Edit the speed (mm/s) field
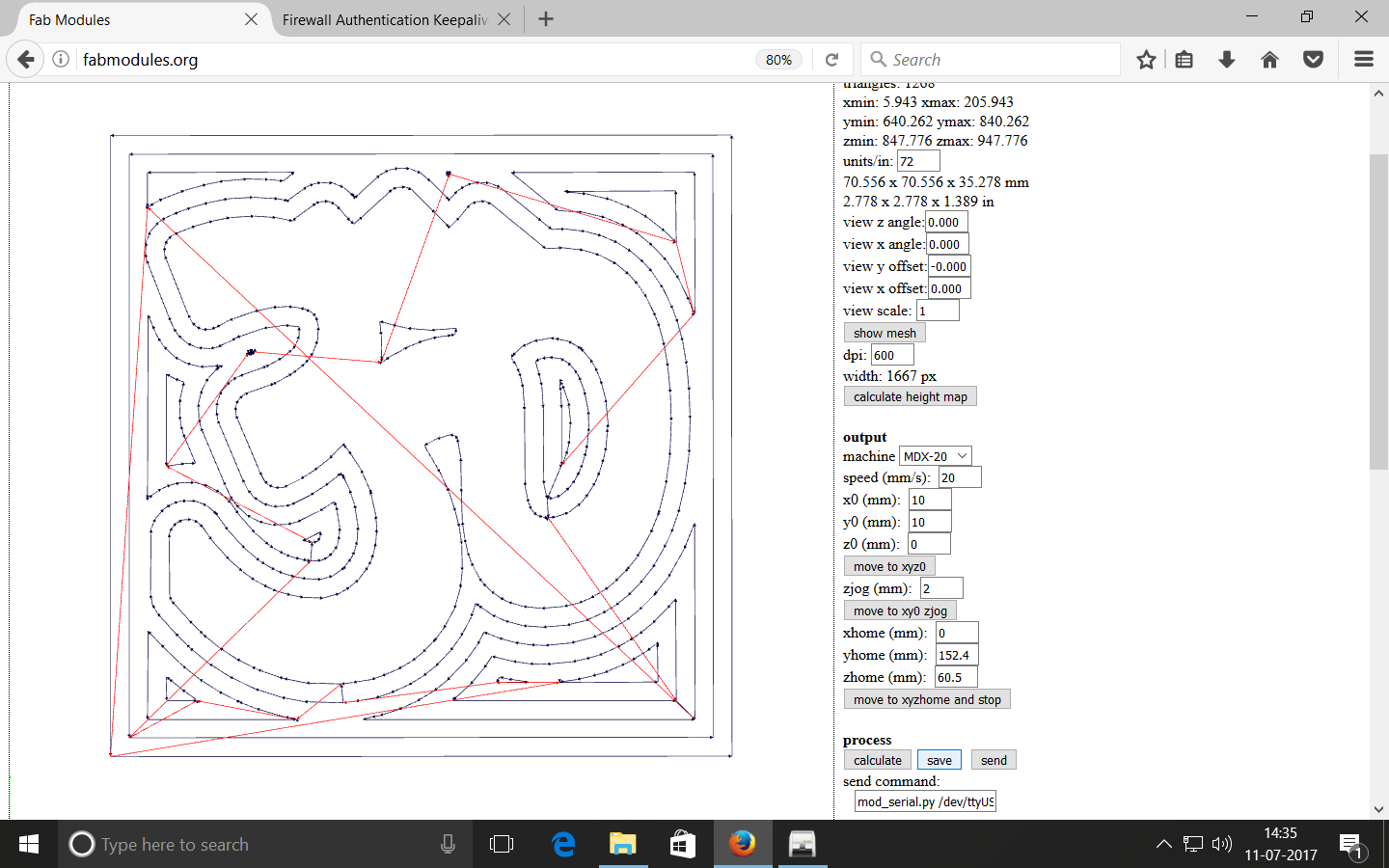Image resolution: width=1389 pixels, height=868 pixels. click(x=960, y=477)
